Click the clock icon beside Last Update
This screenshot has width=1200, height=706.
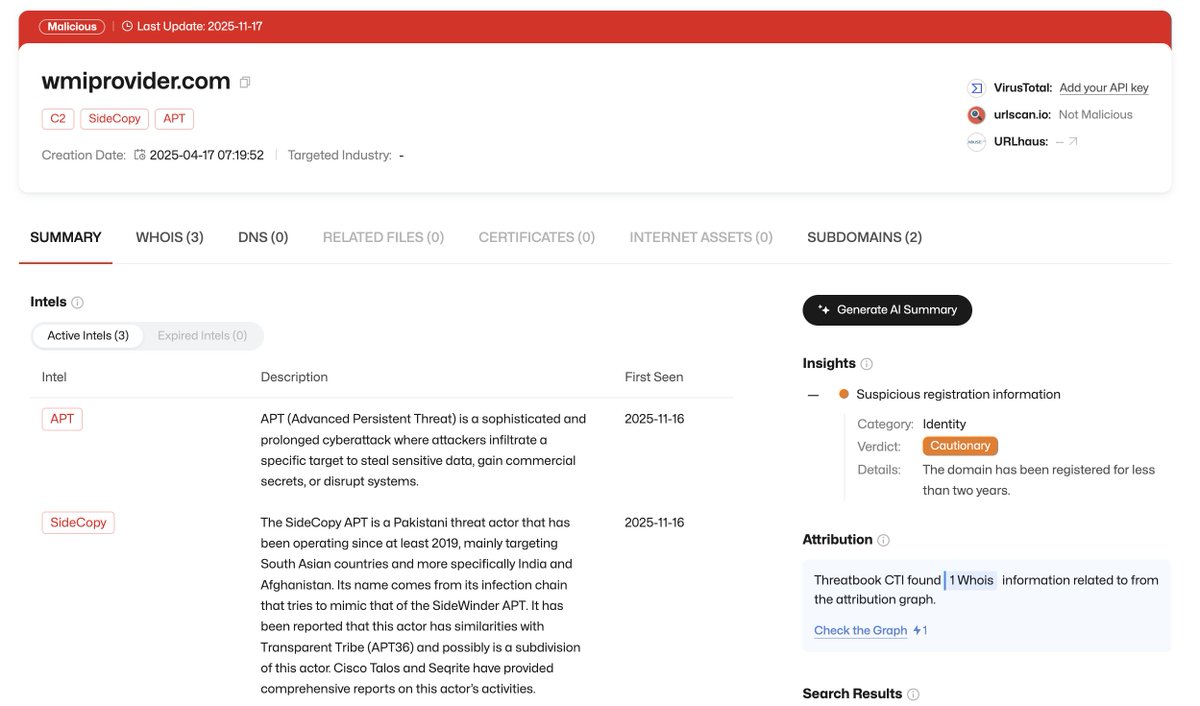coord(127,26)
